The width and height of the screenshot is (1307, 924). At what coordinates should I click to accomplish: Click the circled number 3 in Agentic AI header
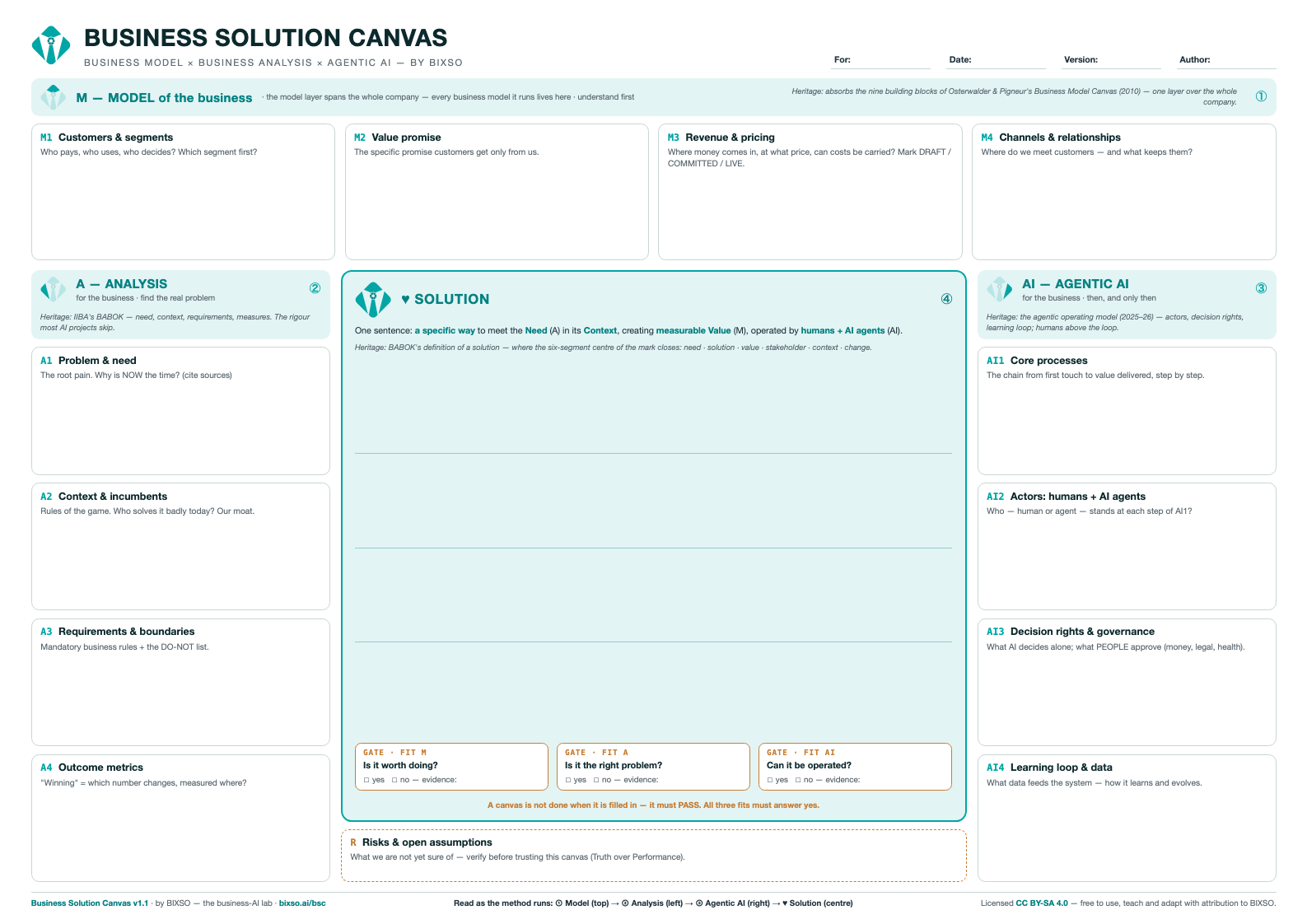(x=1261, y=288)
